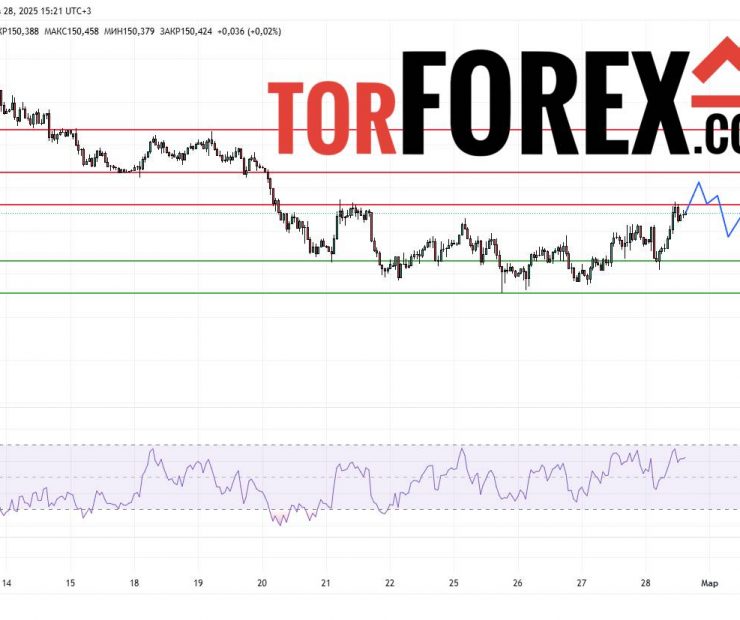Click the date label 14 on time axis
Image resolution: width=740 pixels, height=620 pixels.
6,583
